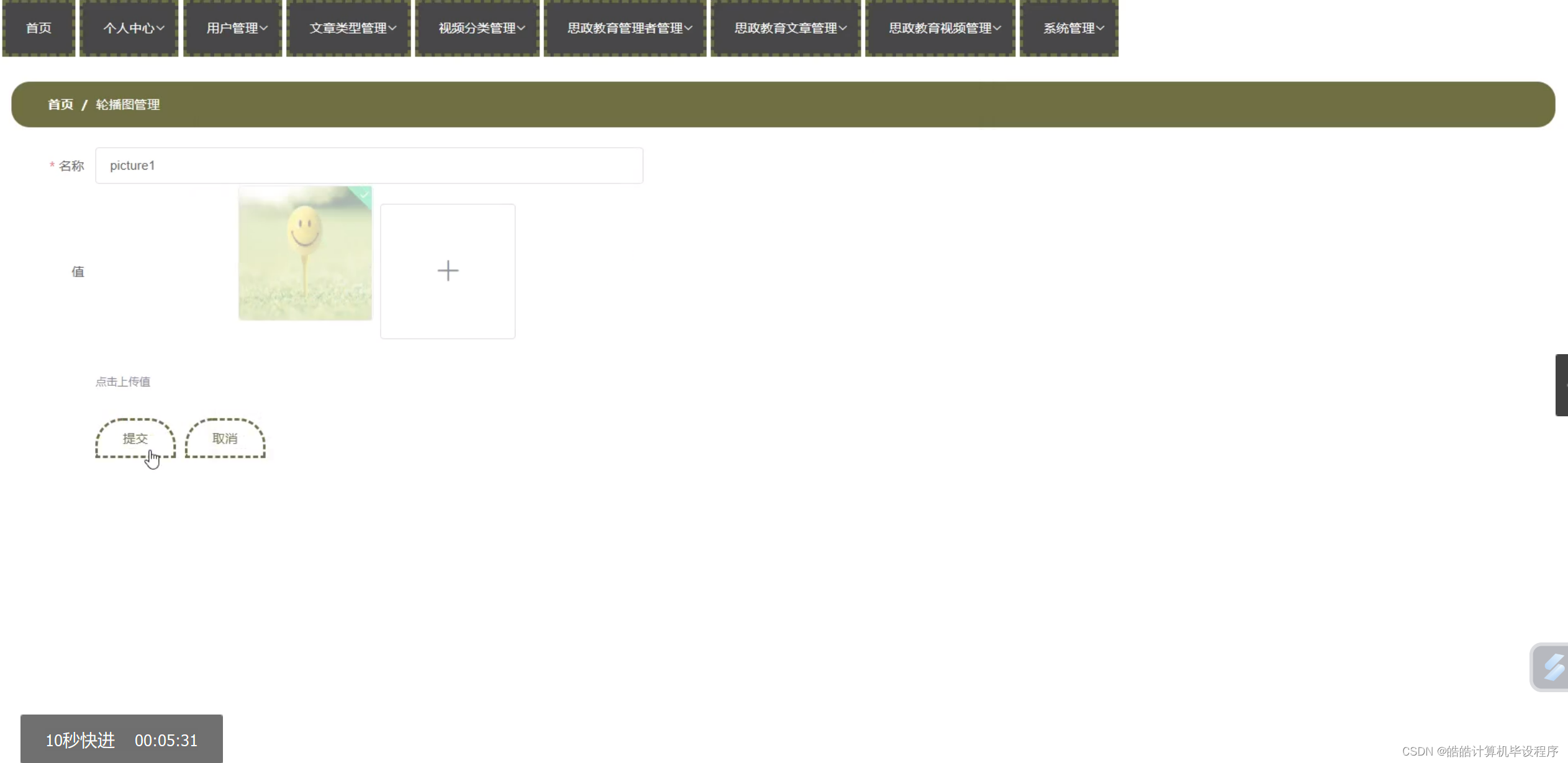Click 轮播图管理 in the breadcrumb

click(128, 104)
